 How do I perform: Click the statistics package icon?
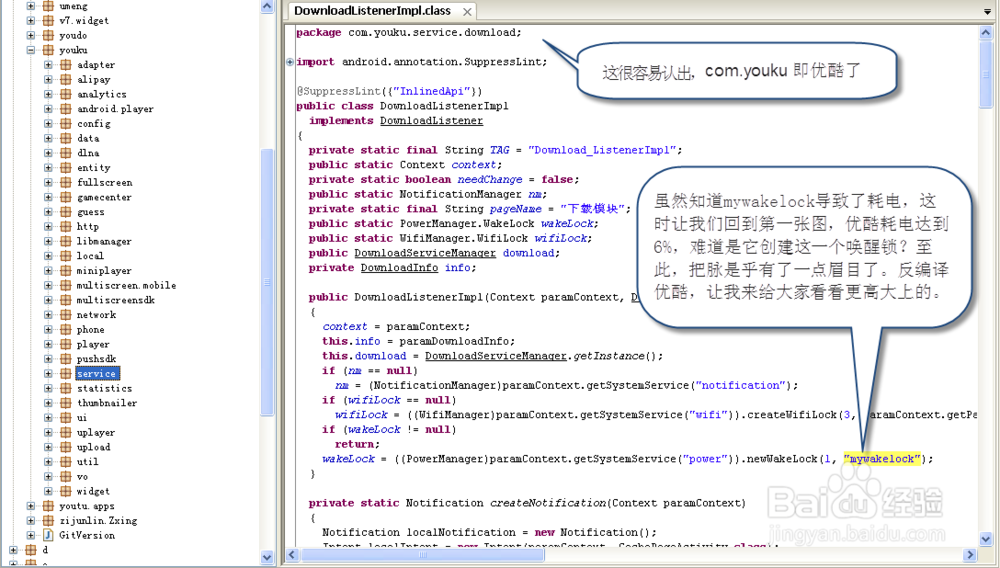tap(66, 388)
